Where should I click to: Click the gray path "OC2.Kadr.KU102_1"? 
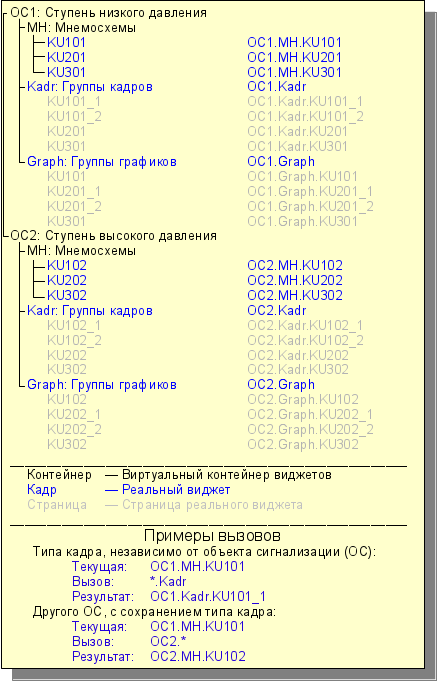305,326
